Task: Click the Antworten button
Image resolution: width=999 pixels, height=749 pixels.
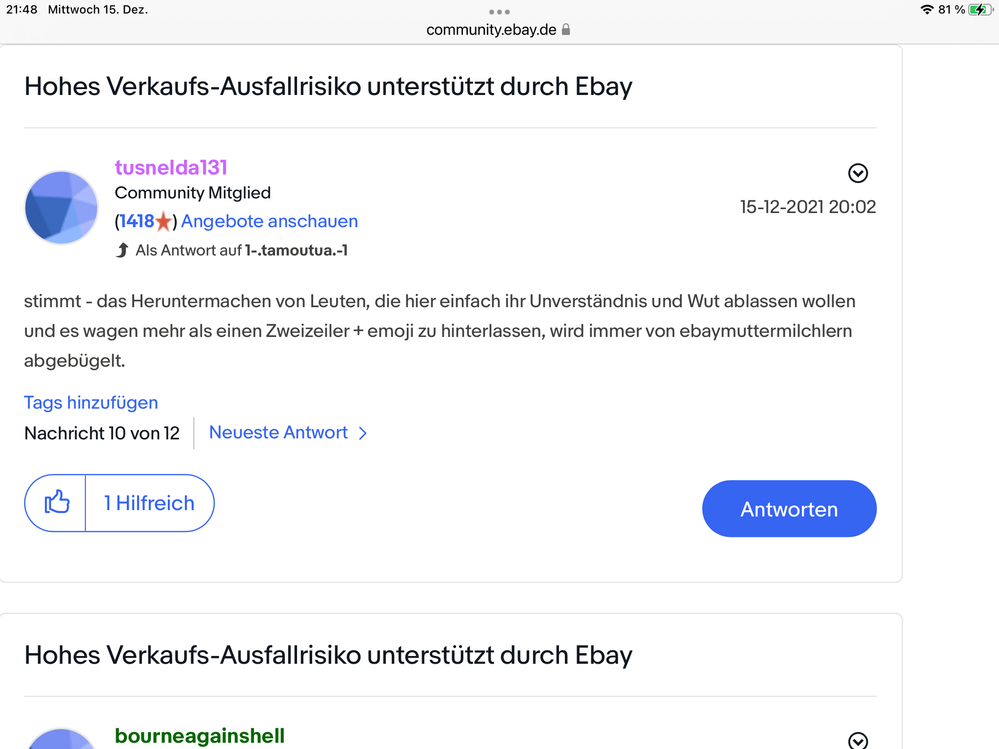Action: (789, 509)
